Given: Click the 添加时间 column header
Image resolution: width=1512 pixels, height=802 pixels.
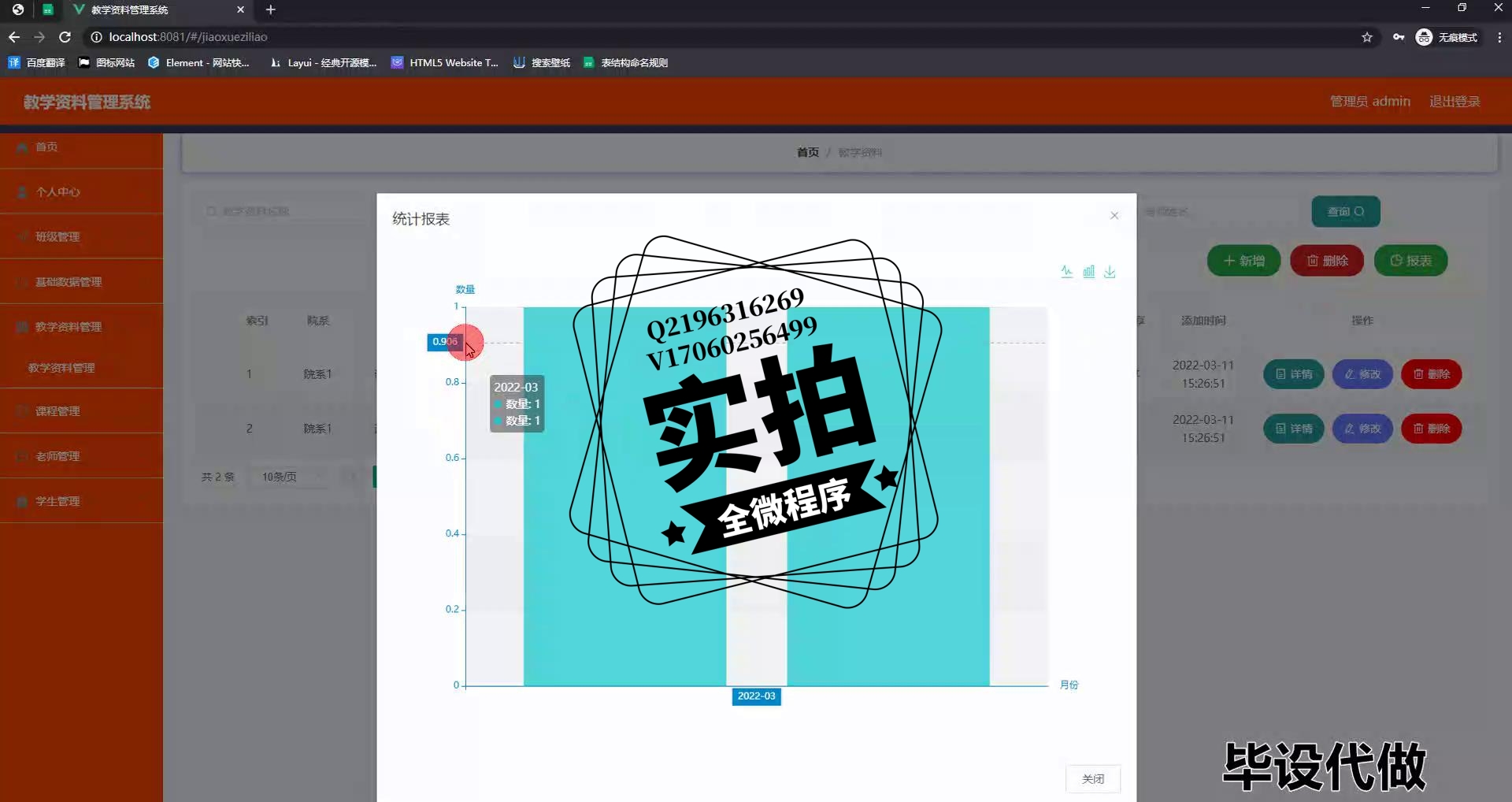Looking at the screenshot, I should coord(1203,321).
